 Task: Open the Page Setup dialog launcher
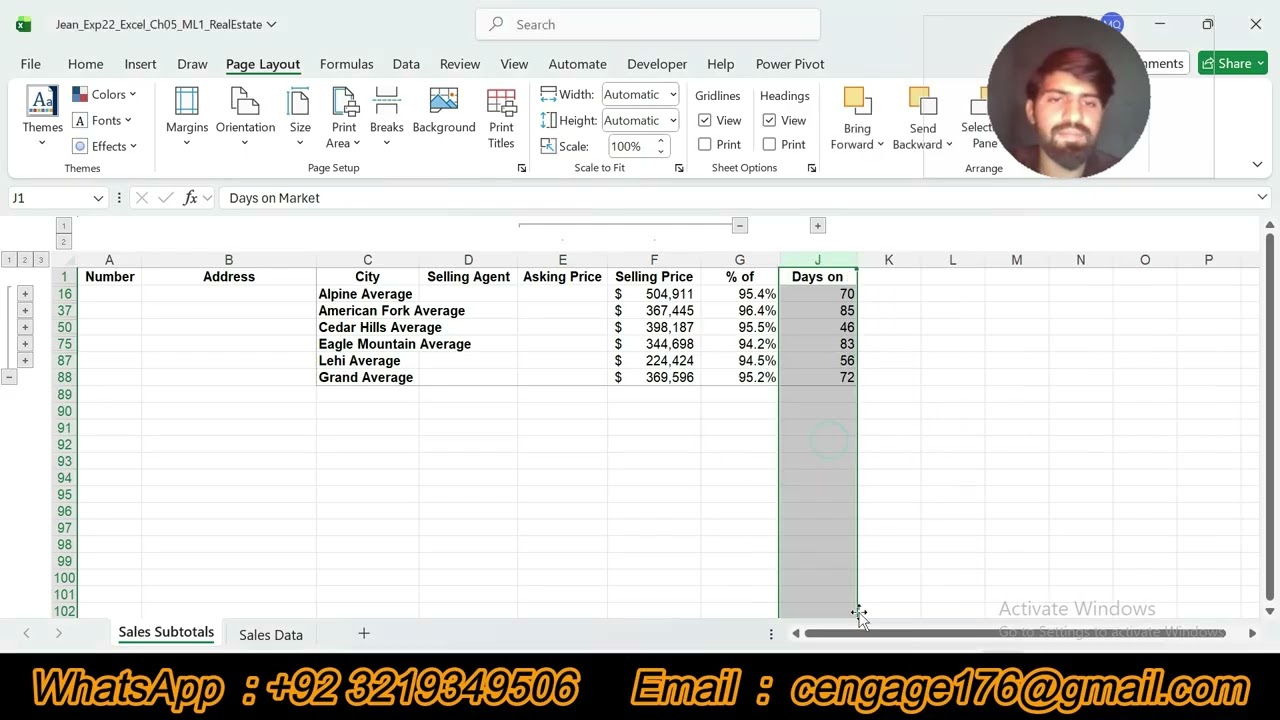pyautogui.click(x=521, y=168)
